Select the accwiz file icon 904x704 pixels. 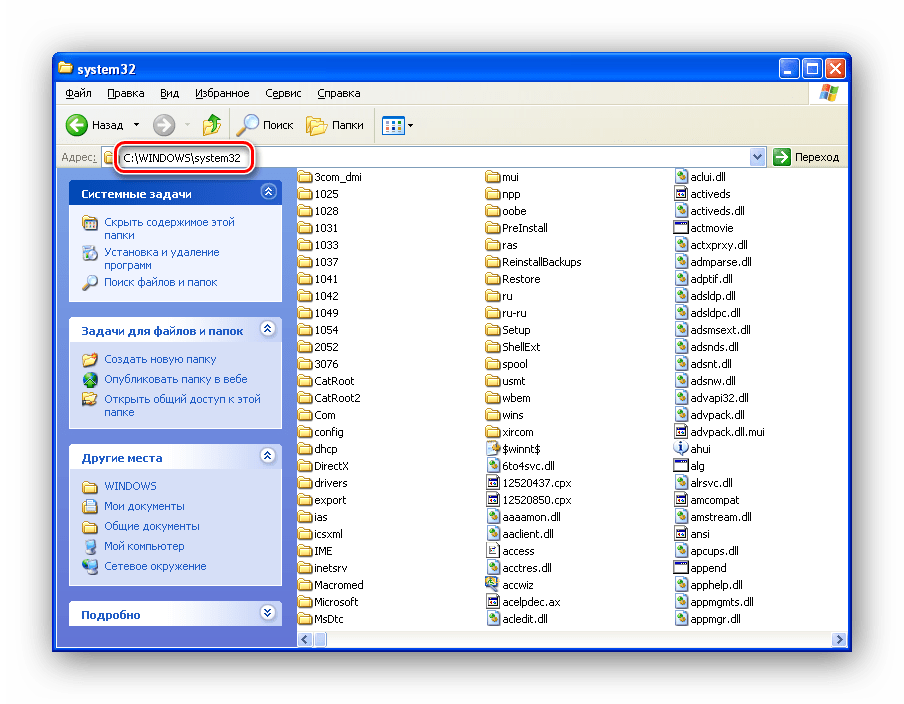(x=492, y=585)
